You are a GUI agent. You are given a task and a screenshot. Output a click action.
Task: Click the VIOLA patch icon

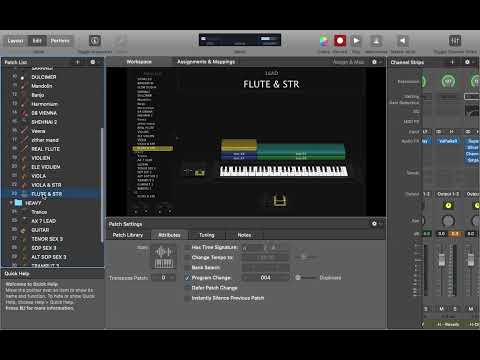tap(24, 176)
